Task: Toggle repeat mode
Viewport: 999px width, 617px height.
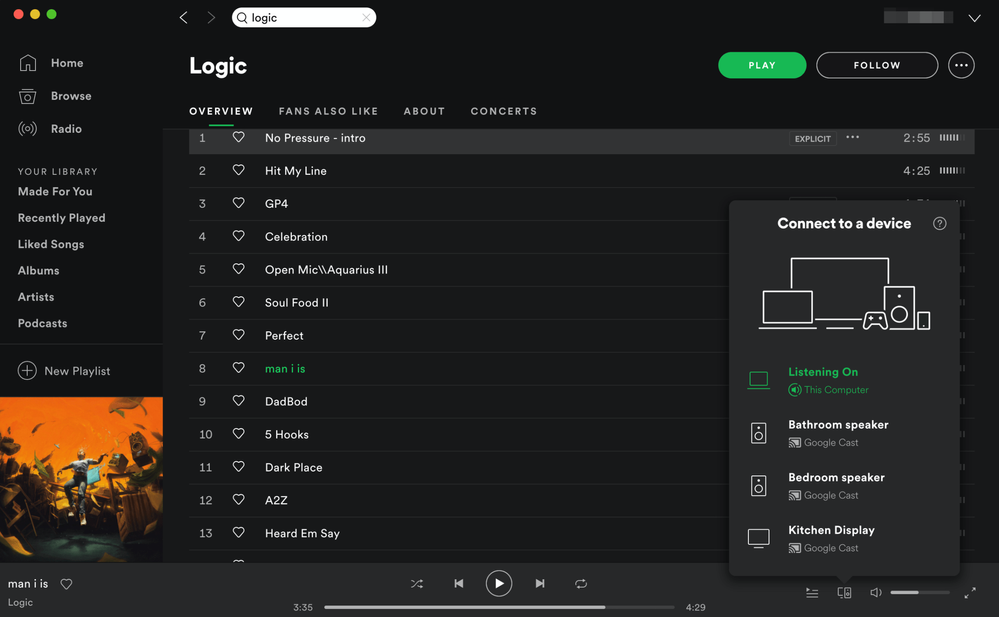Action: tap(581, 583)
